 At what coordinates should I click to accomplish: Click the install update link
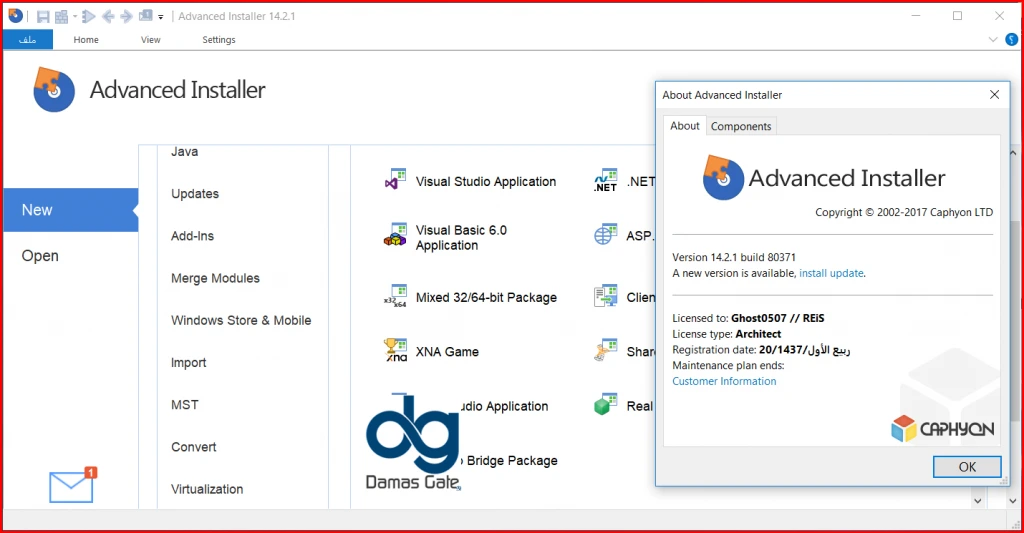point(831,273)
